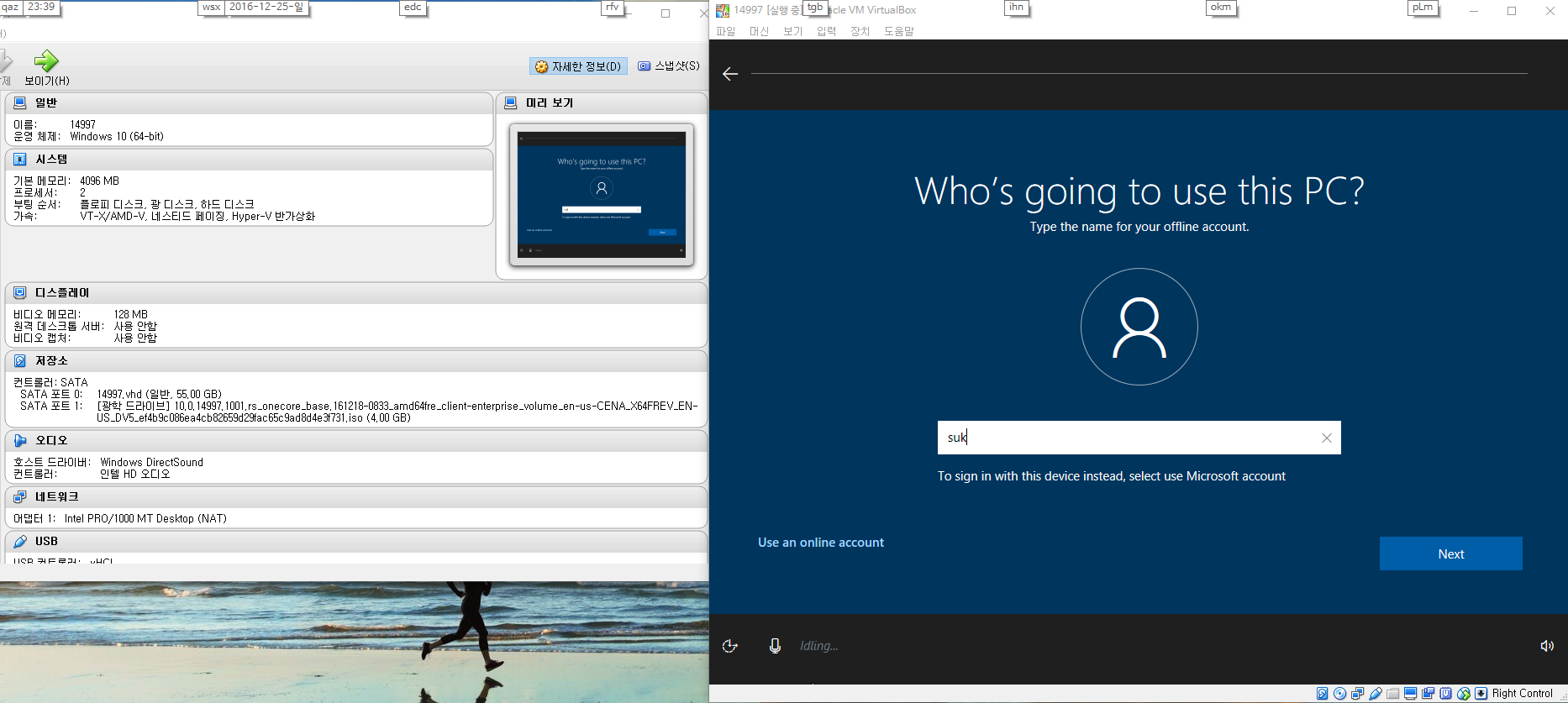Click Use an online account link
This screenshot has width=1568, height=703.
click(821, 543)
